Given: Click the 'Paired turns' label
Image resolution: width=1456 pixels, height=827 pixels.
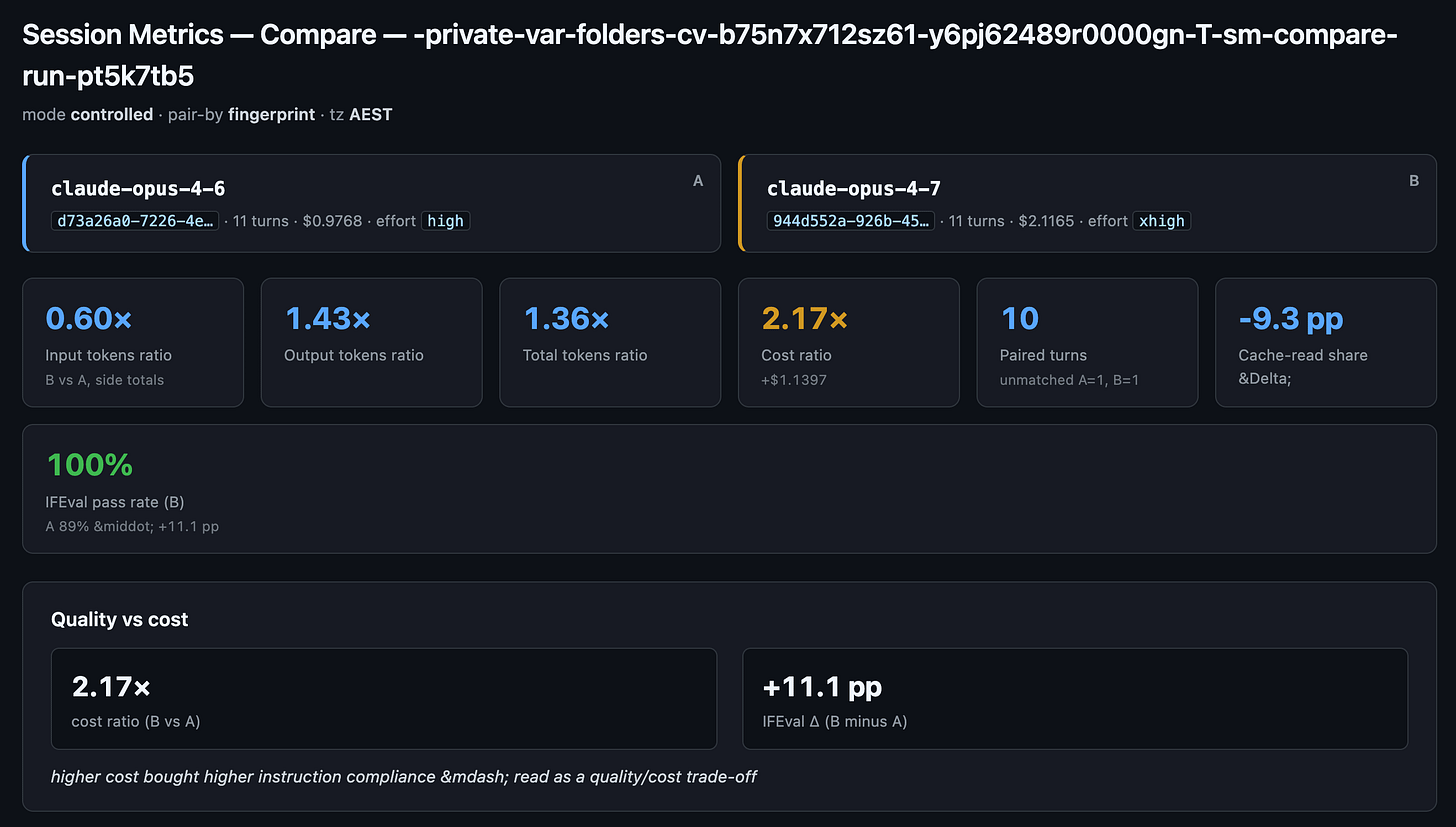Looking at the screenshot, I should coord(1043,355).
